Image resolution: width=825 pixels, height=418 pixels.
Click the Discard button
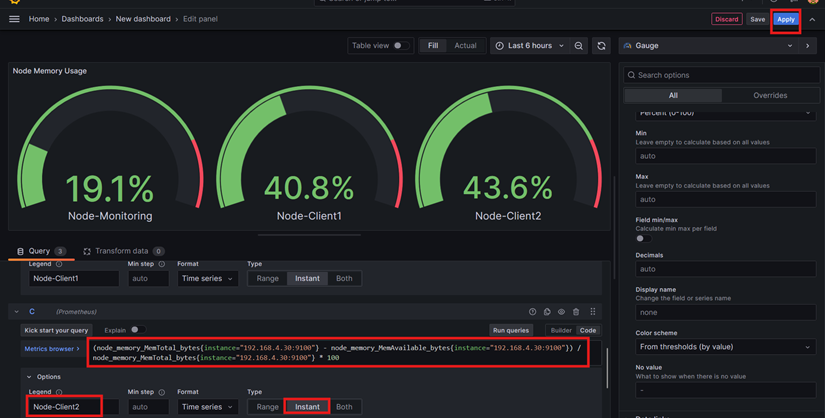(727, 19)
